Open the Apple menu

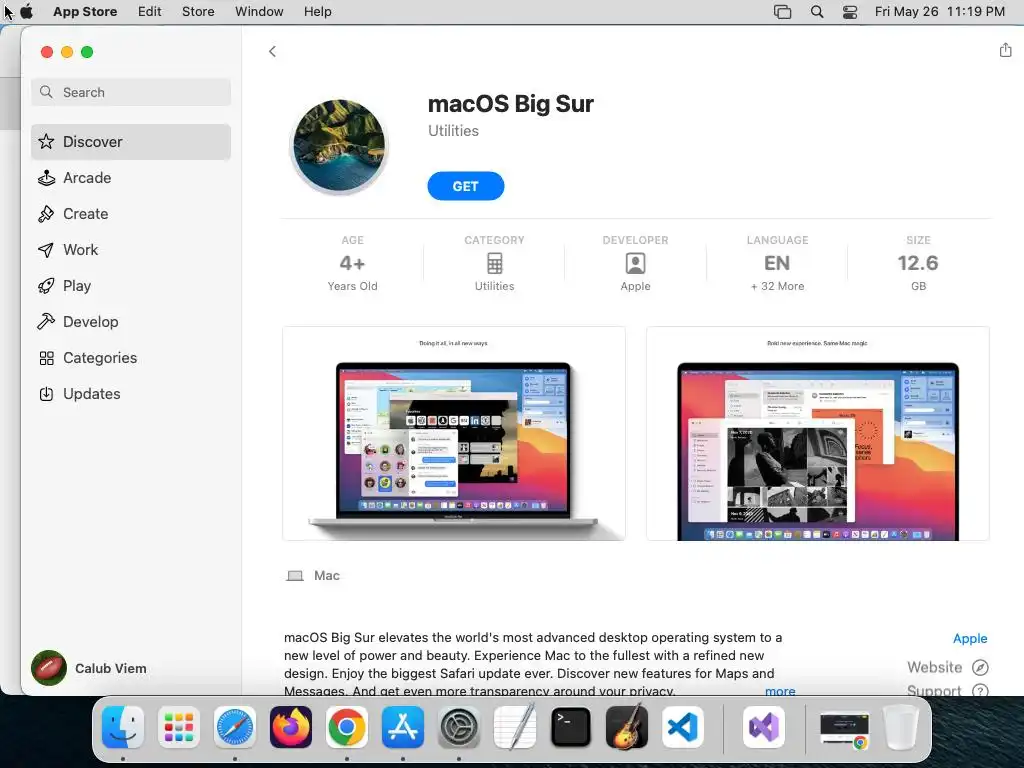[27, 12]
